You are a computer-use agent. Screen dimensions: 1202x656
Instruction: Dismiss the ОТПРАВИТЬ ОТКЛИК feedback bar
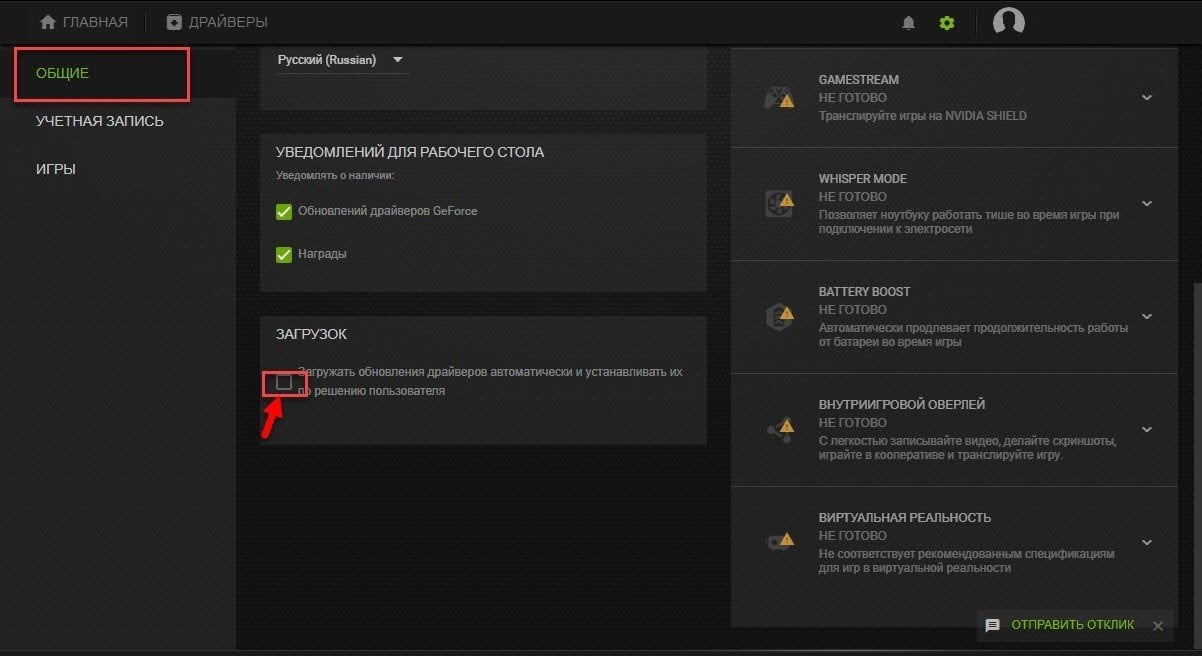[x=1157, y=626]
